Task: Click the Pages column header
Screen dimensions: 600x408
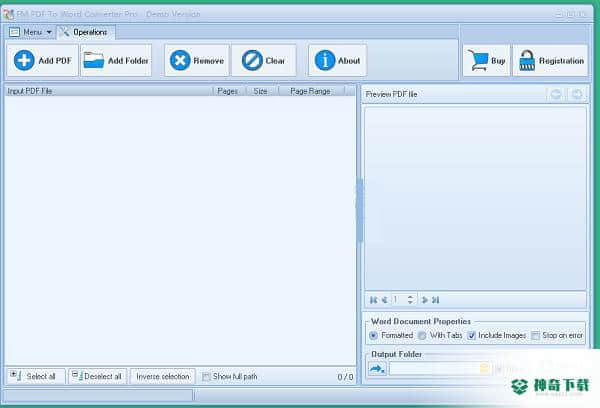Action: (x=227, y=91)
